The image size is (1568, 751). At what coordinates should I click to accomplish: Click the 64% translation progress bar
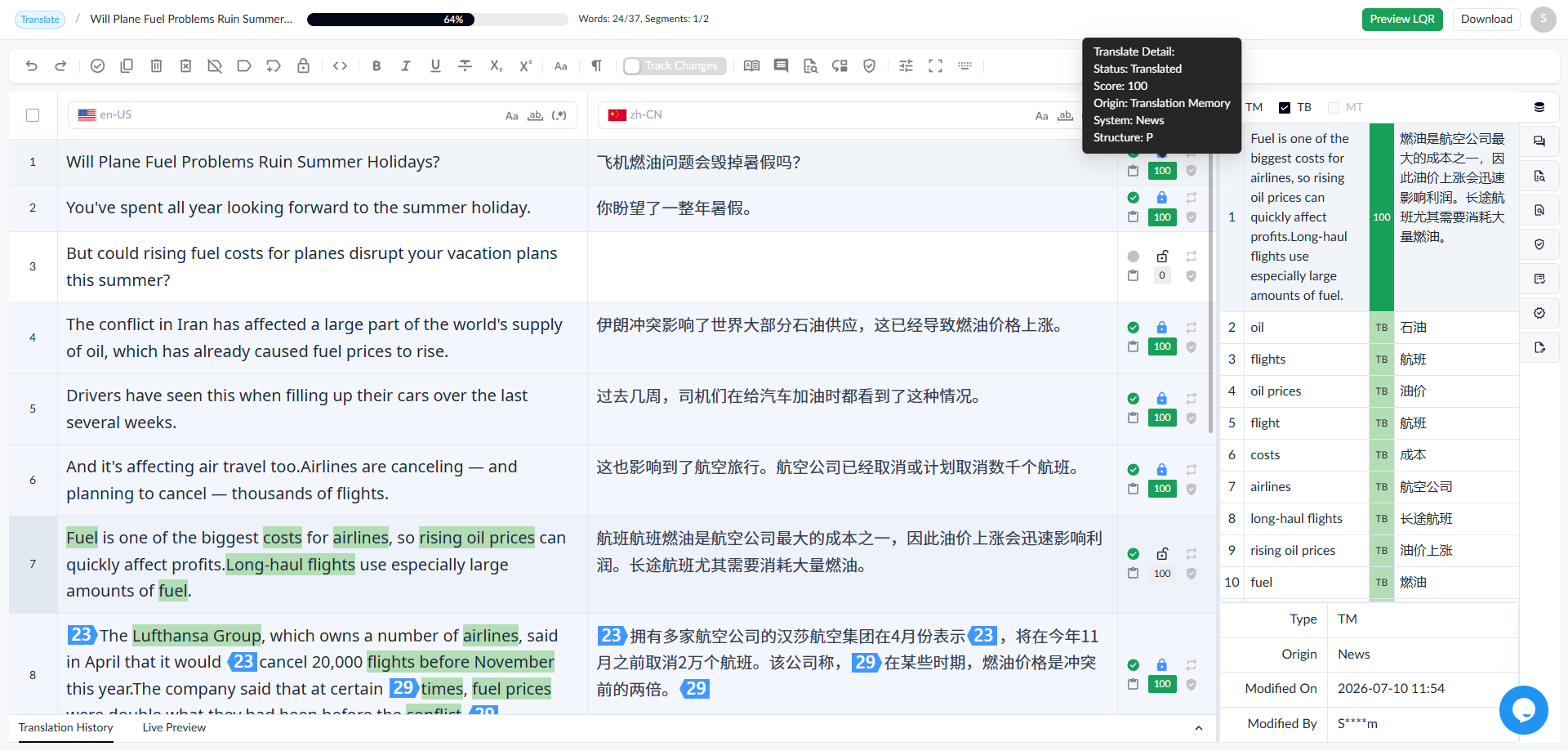(x=437, y=20)
